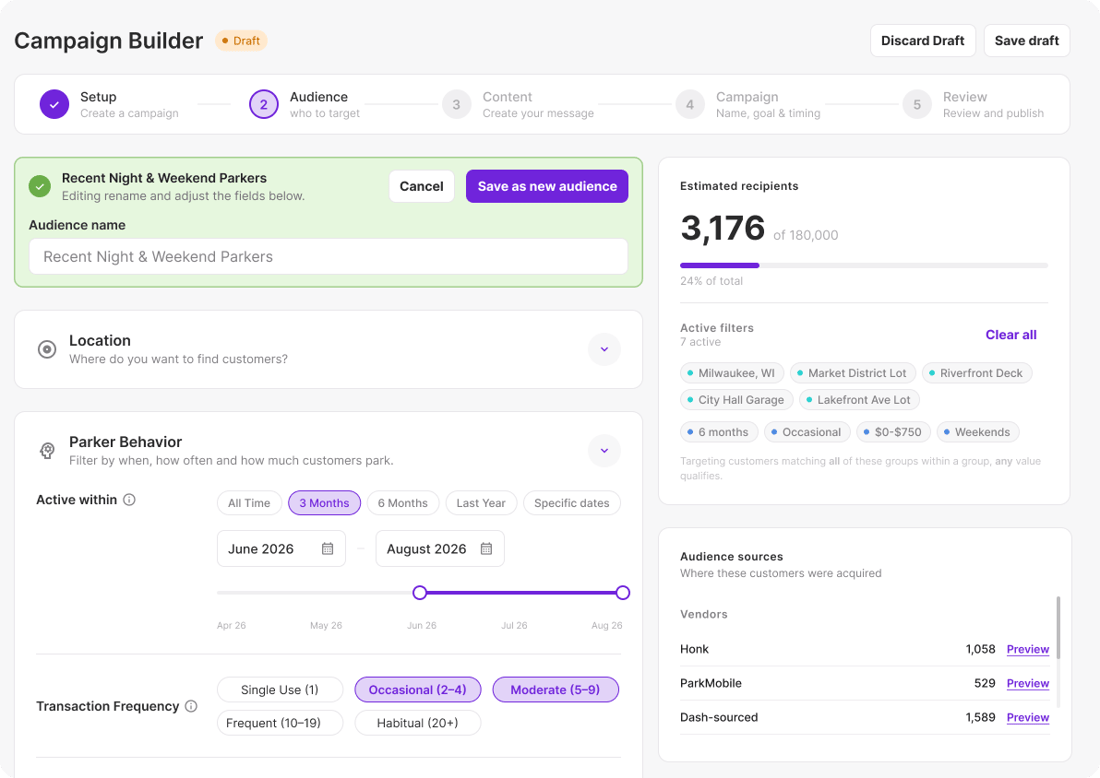Cancel the audience editing
Screen dimensions: 1100x778
(422, 187)
